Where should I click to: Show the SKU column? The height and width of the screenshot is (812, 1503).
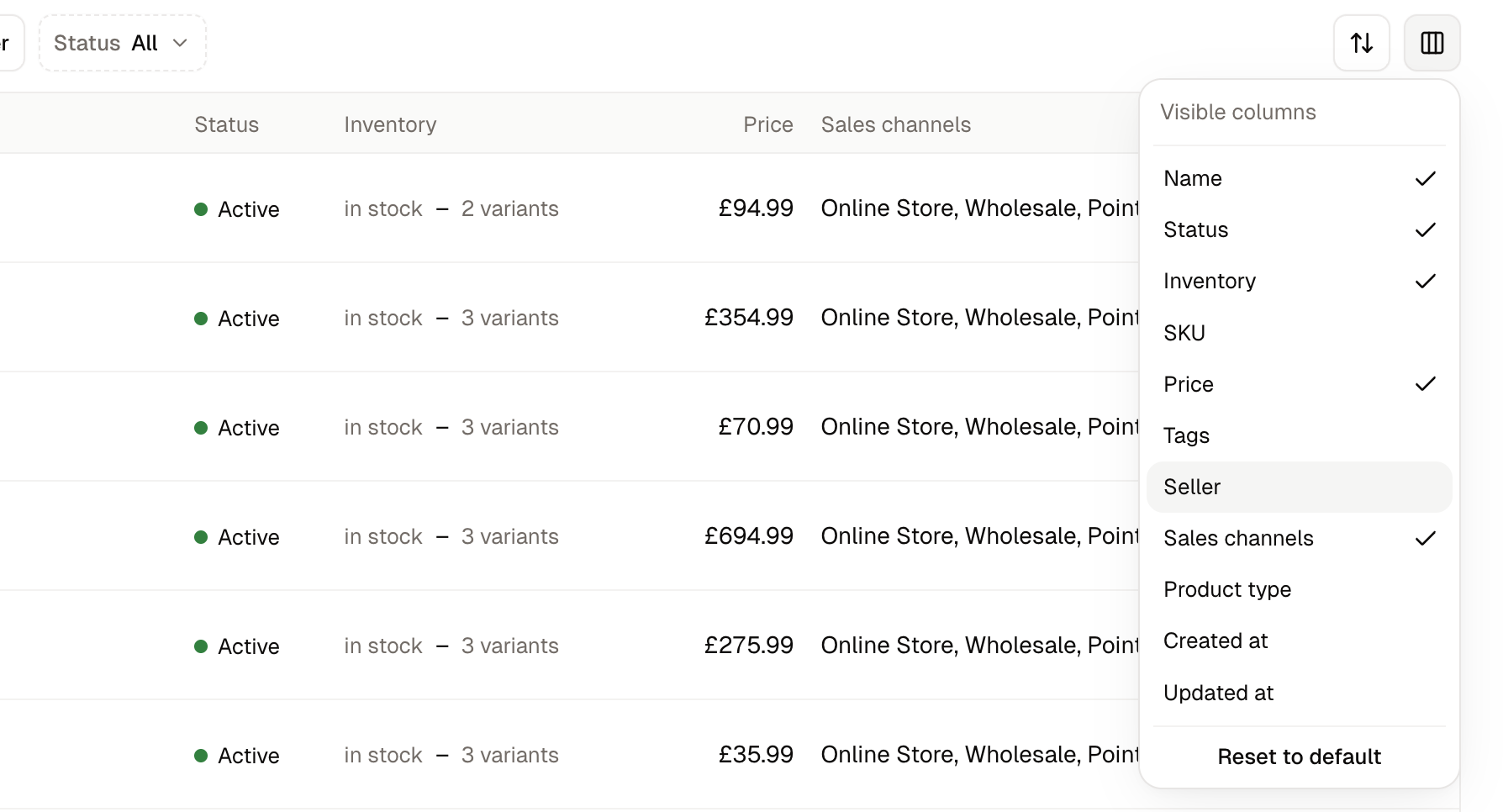click(1300, 333)
